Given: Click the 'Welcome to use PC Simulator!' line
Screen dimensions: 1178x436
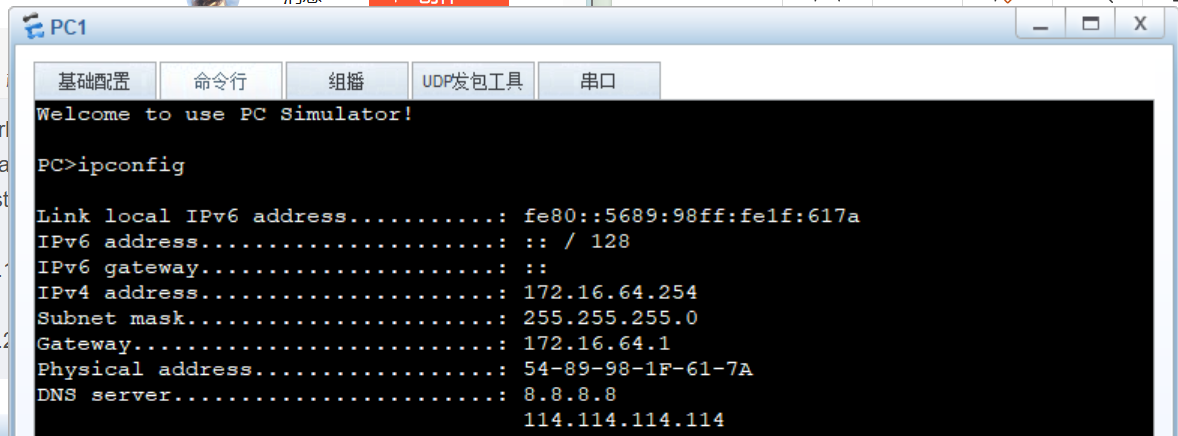Looking at the screenshot, I should point(225,114).
